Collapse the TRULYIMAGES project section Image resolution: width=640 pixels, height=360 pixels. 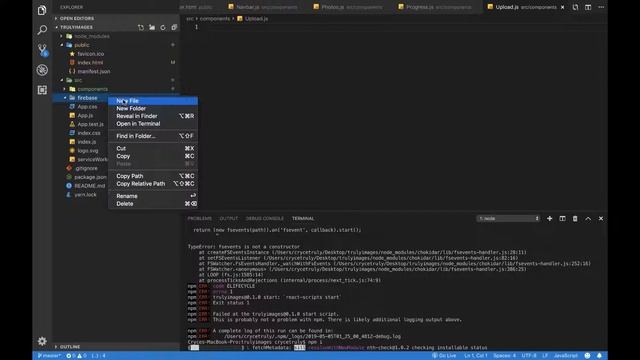point(76,27)
